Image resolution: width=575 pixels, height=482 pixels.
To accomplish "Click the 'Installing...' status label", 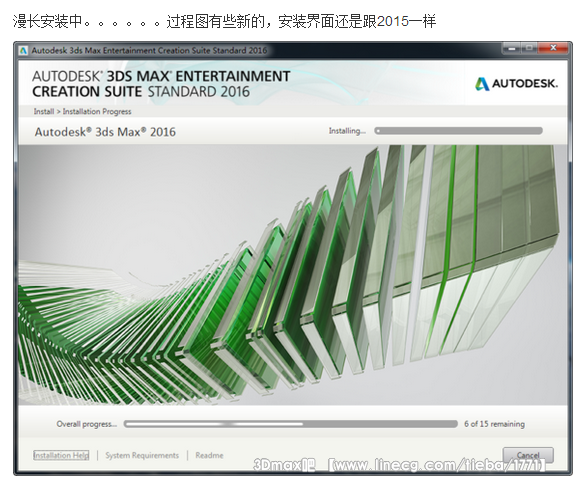I will pyautogui.click(x=347, y=131).
